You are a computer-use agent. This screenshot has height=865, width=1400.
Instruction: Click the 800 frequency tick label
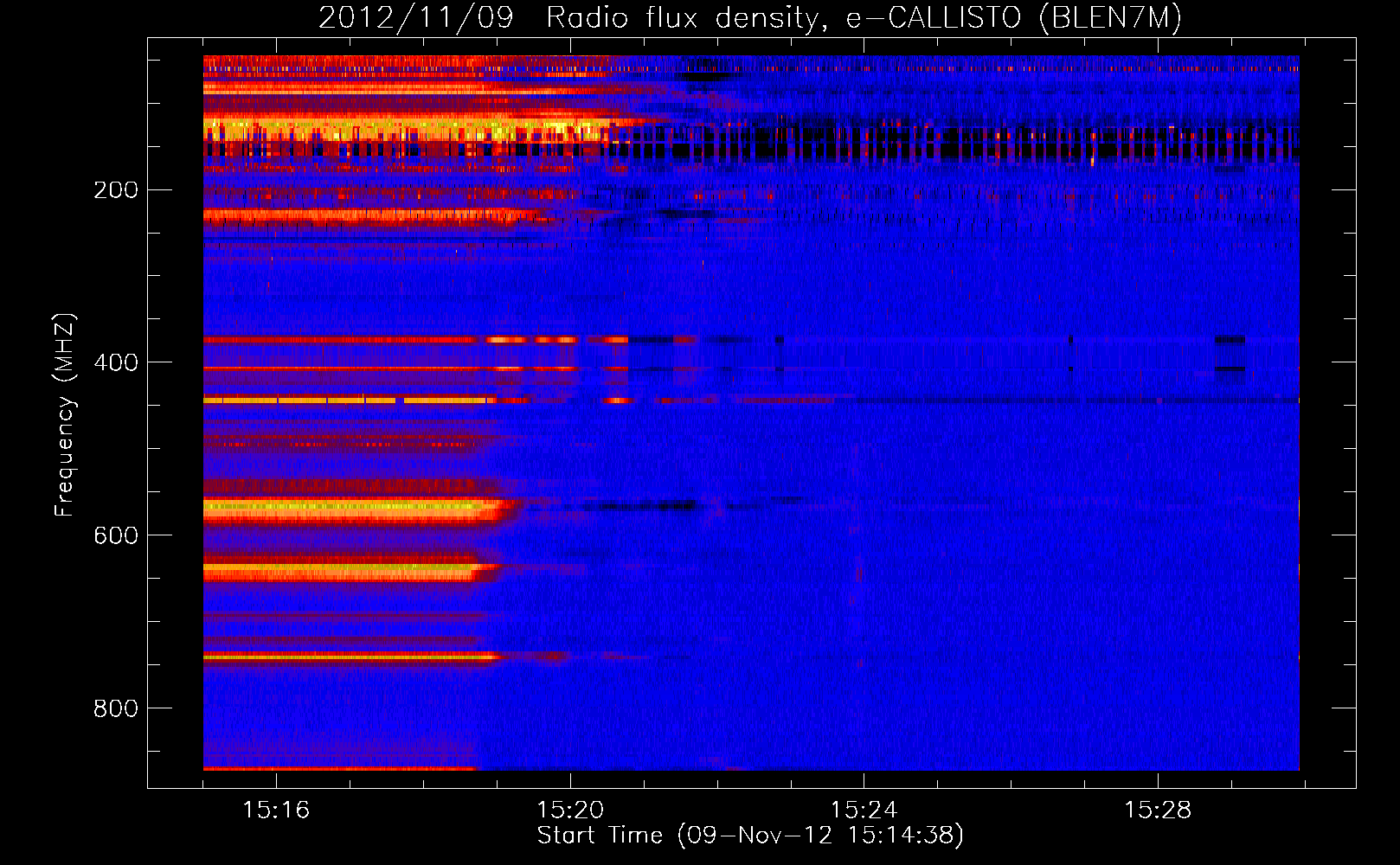(x=116, y=708)
